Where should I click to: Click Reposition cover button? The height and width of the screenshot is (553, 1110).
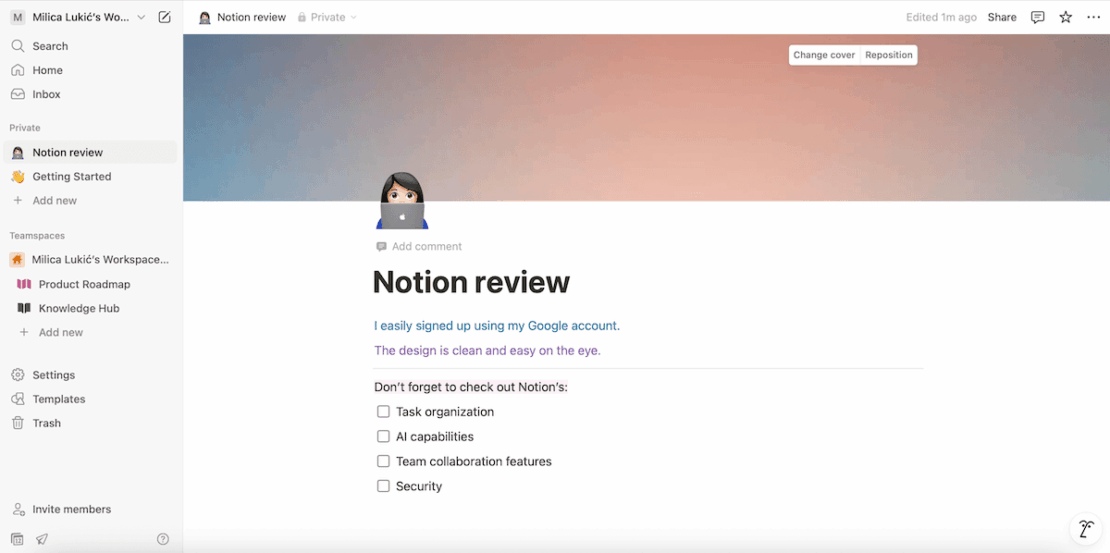[888, 55]
